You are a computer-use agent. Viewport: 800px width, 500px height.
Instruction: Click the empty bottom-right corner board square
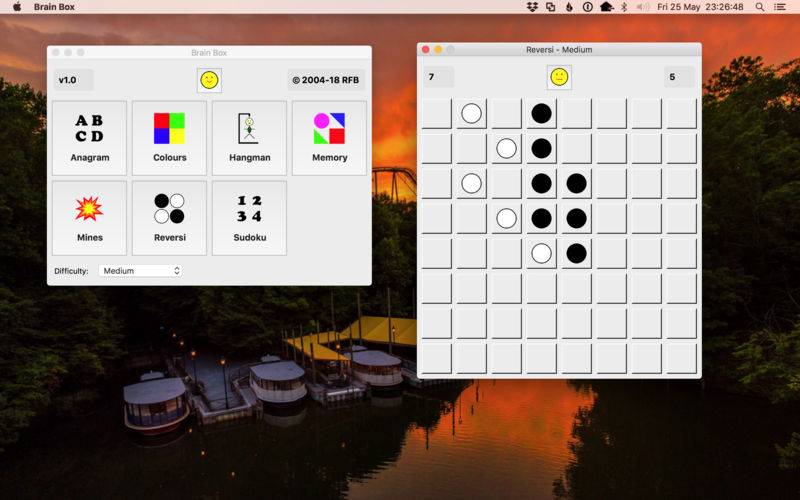[682, 358]
